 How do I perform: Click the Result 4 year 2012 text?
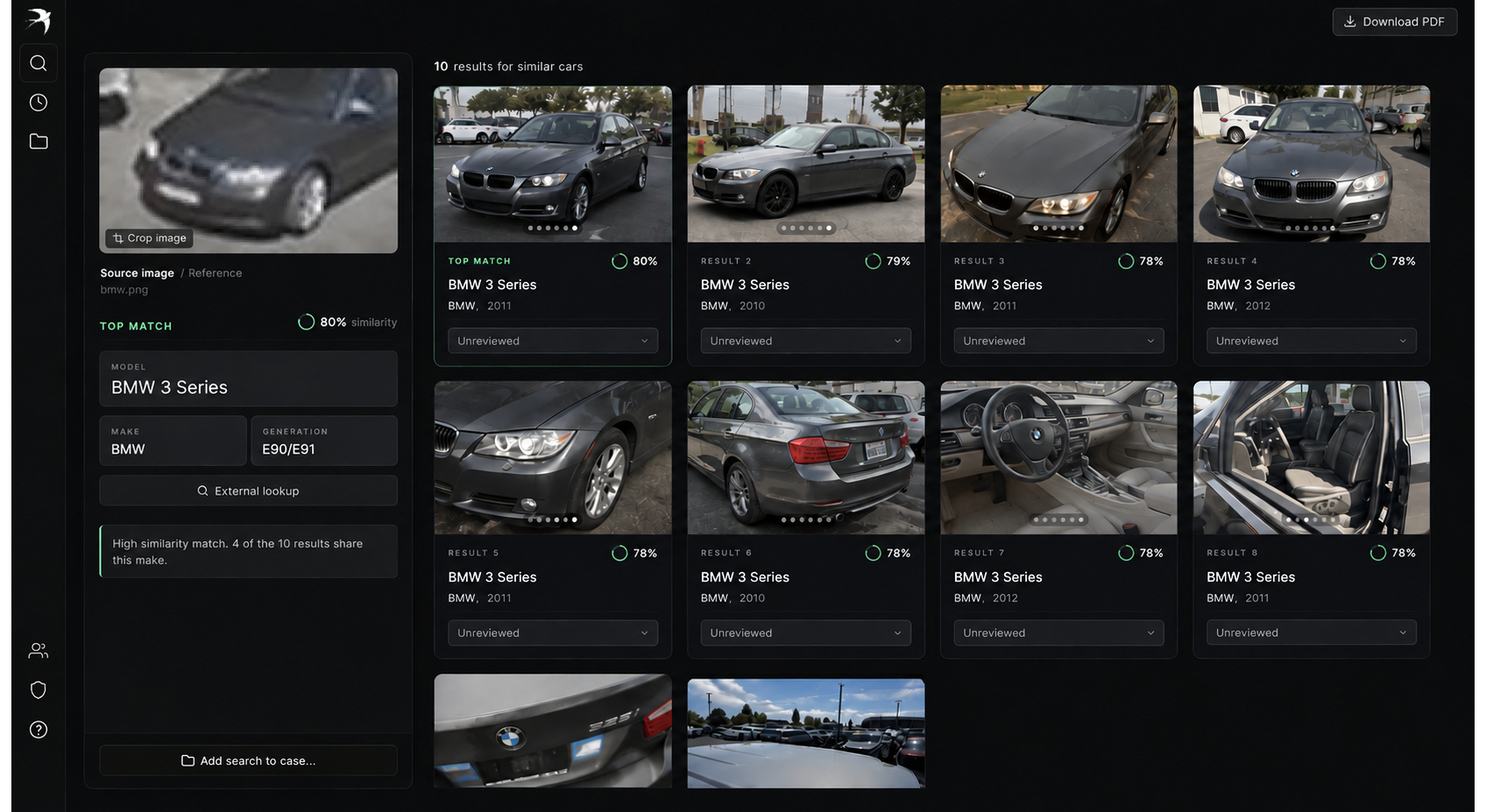pos(1257,306)
